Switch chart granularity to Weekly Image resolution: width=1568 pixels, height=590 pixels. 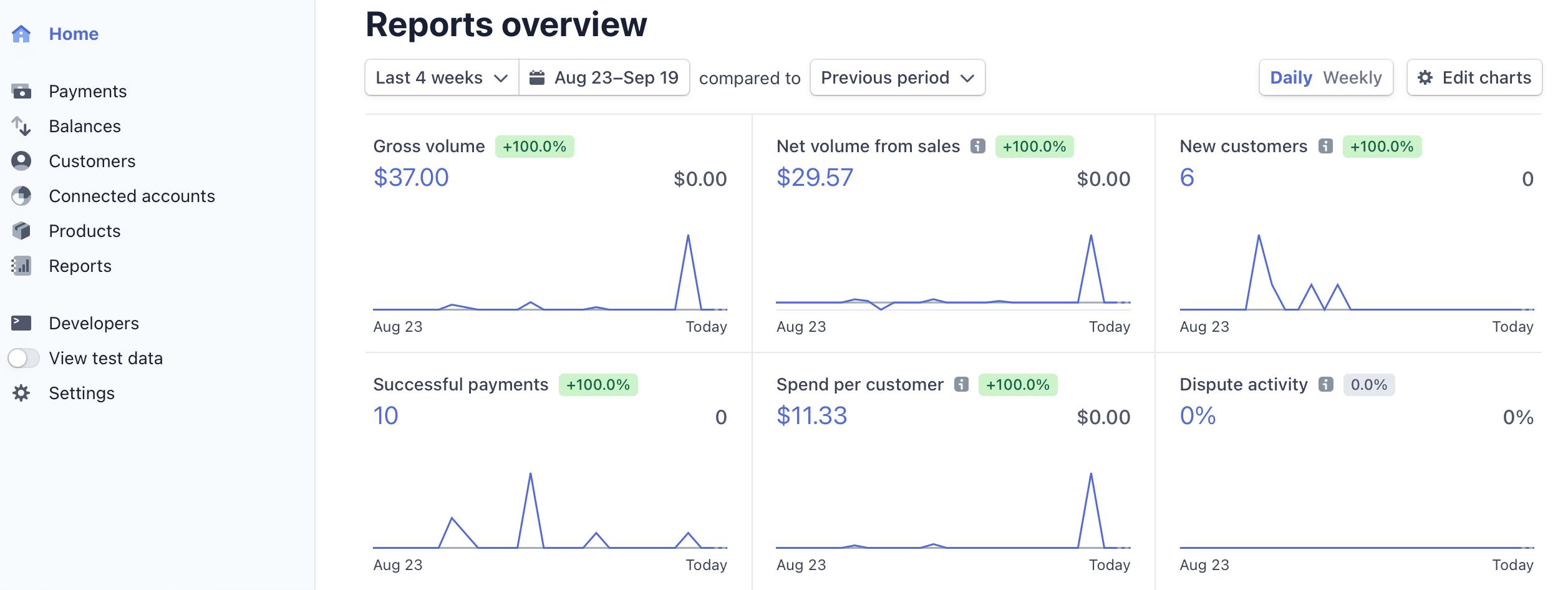pyautogui.click(x=1352, y=78)
